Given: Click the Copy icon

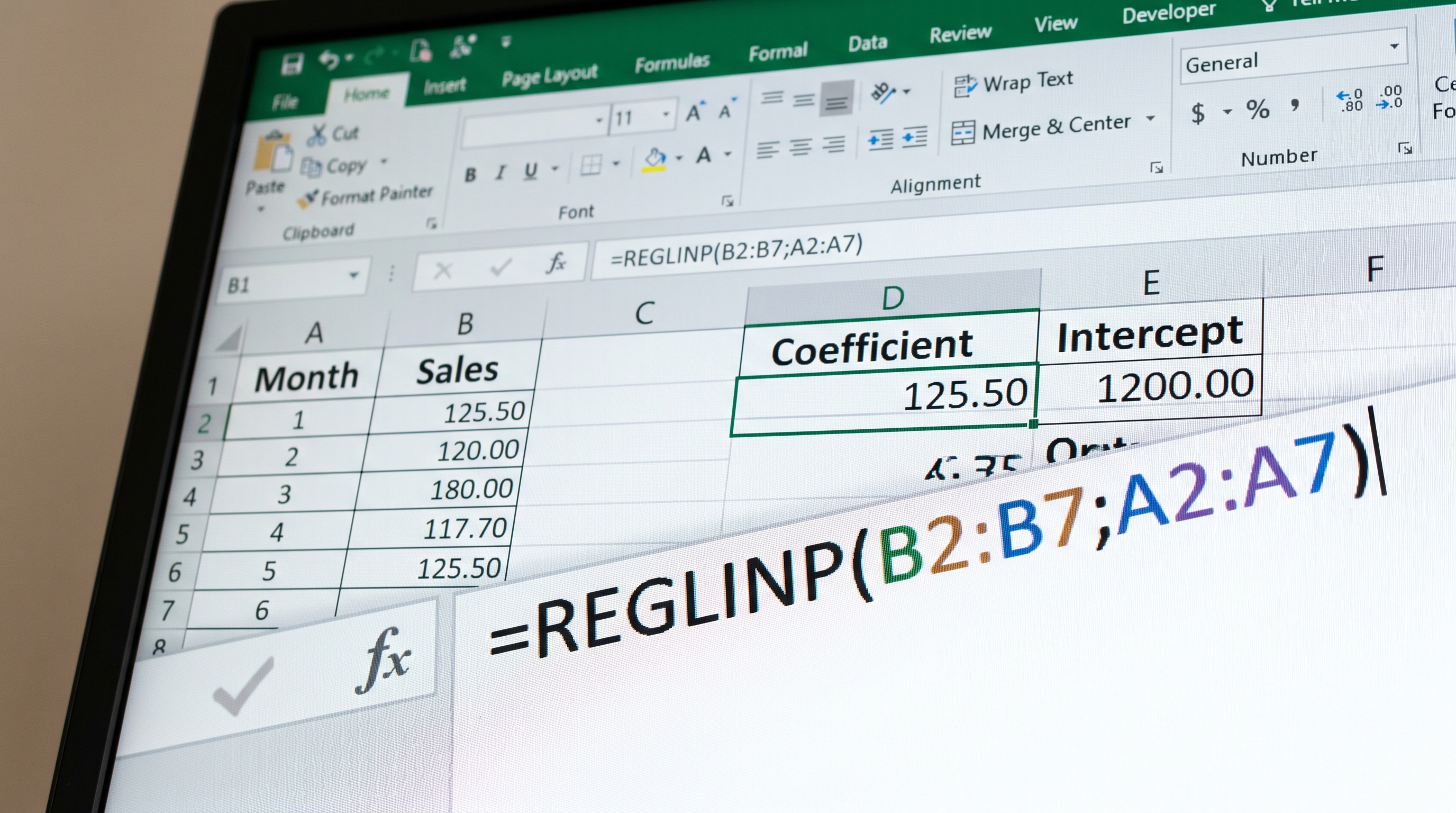Looking at the screenshot, I should tap(311, 167).
